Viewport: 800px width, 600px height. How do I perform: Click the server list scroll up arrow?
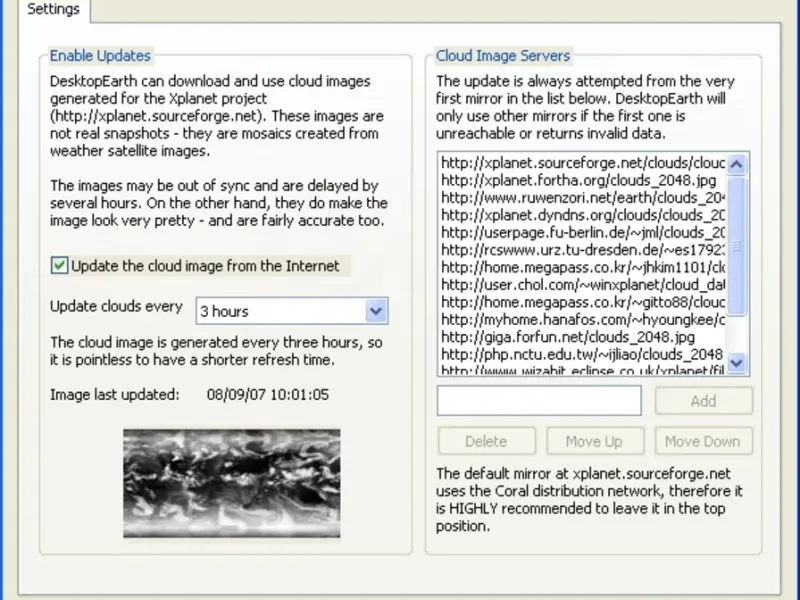coord(737,164)
